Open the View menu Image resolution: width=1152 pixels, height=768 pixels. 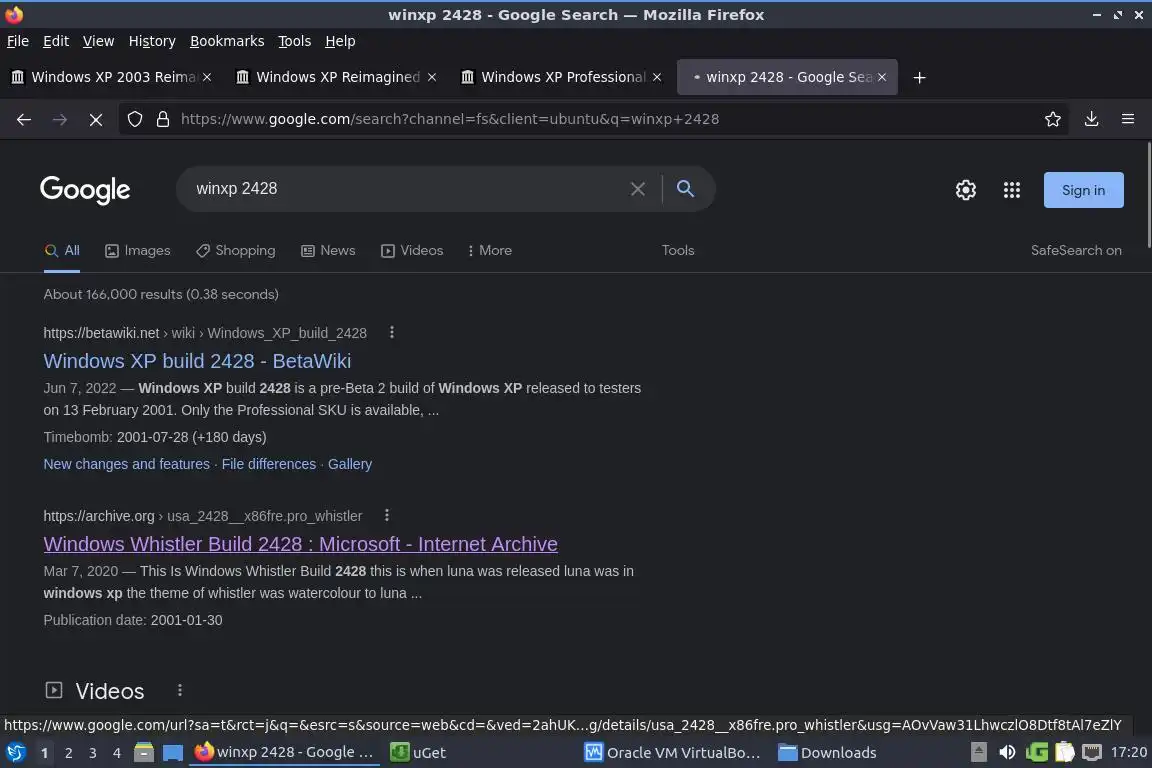(x=98, y=41)
